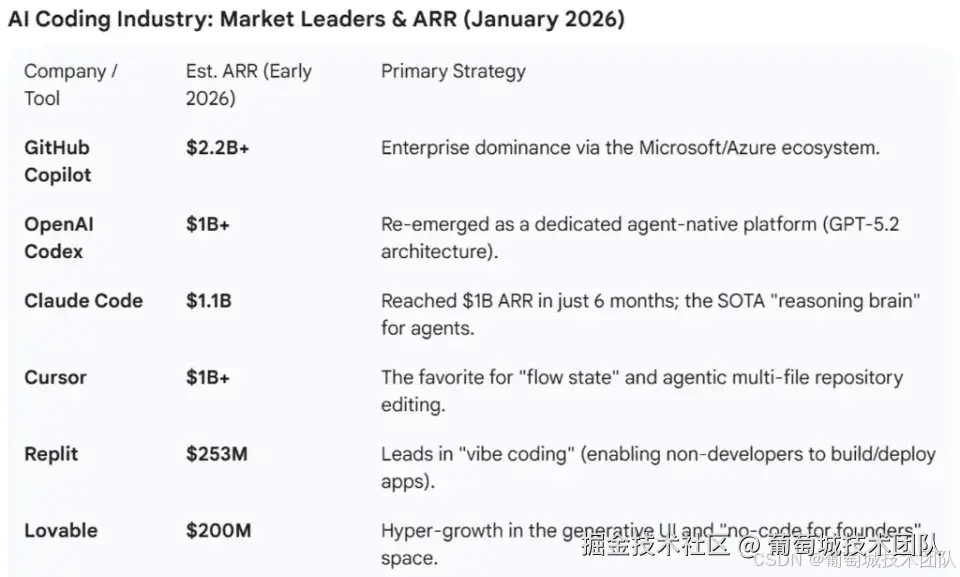Select the "Est. ARR (Early 2026)" column header
The image size is (960, 577).
(x=248, y=84)
